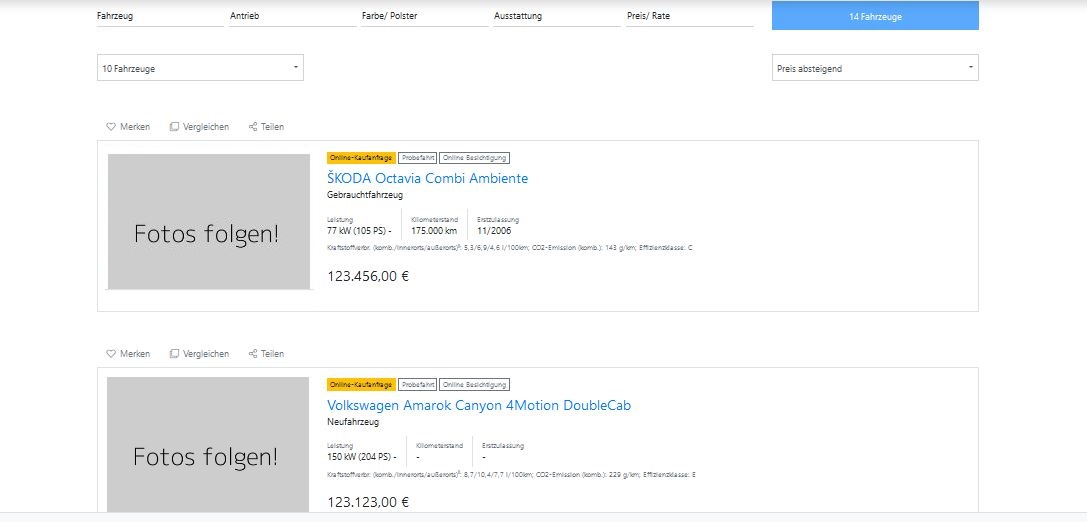Viewport: 1087px width, 522px height.
Task: Click Probefahrt badge on Škoda Octavia
Action: click(417, 158)
